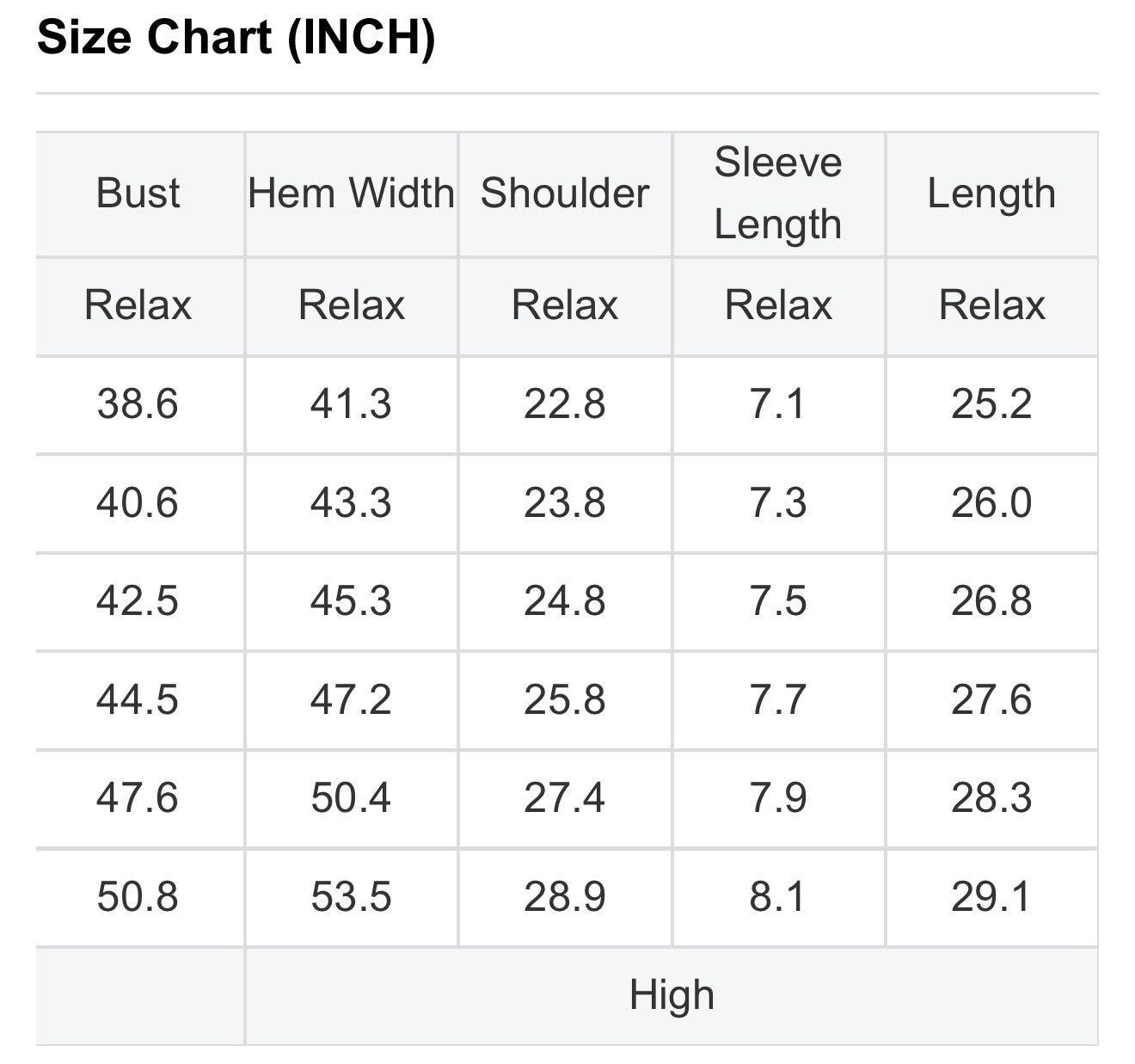This screenshot has width=1135, height=1064.
Task: Click length value 29.1 cell
Action: (991, 896)
